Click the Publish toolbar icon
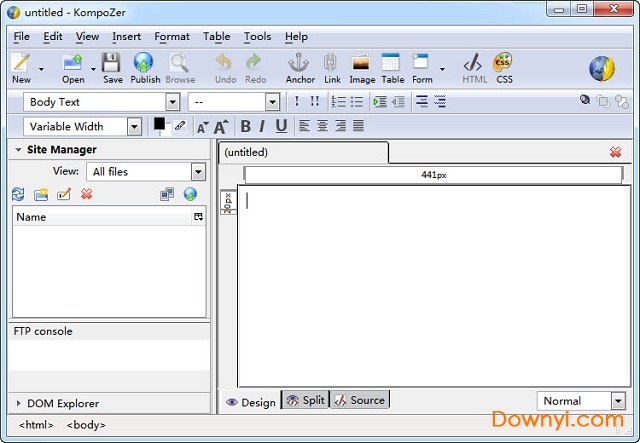 pos(144,67)
